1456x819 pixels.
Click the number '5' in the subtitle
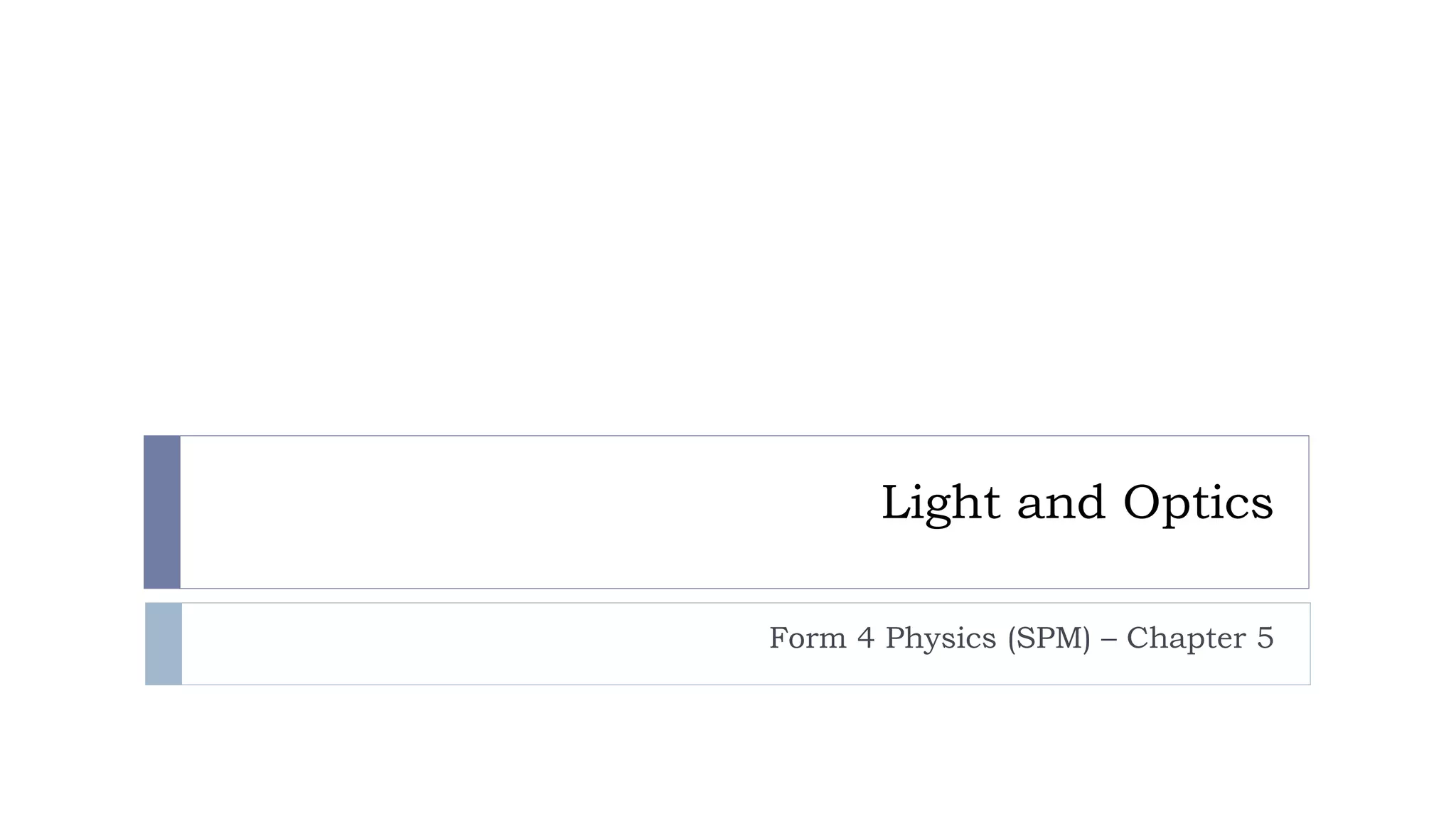(1265, 638)
